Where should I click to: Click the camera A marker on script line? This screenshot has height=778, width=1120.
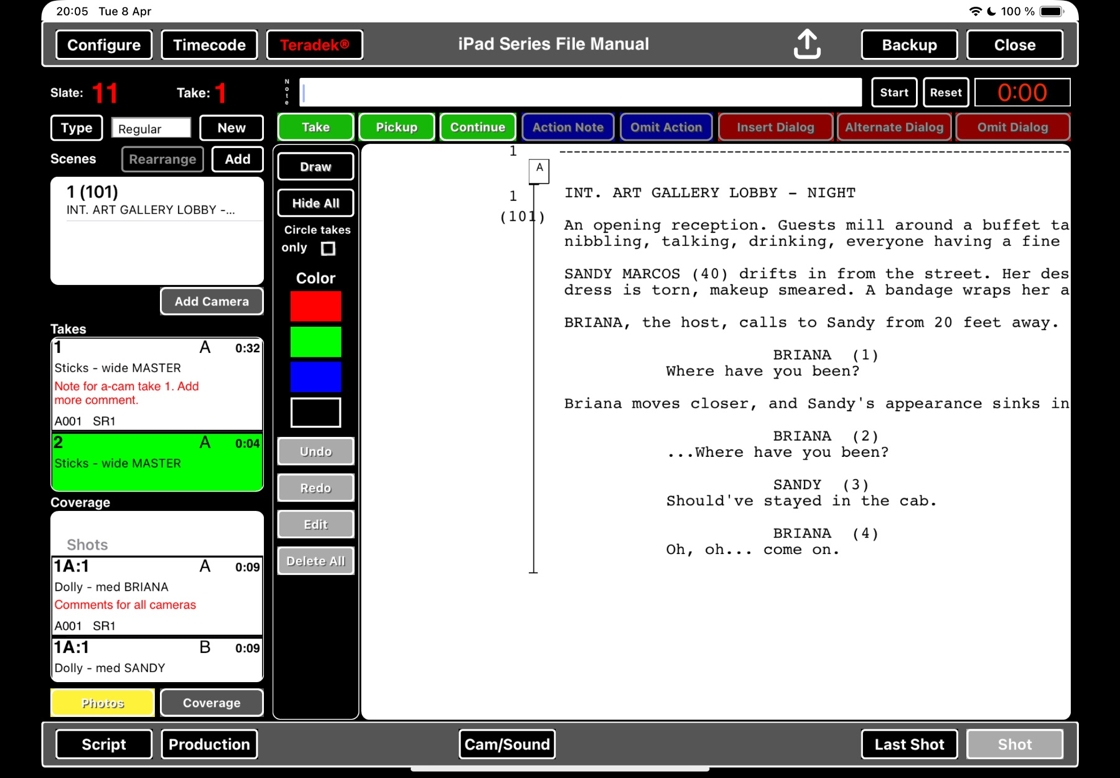[x=539, y=170]
